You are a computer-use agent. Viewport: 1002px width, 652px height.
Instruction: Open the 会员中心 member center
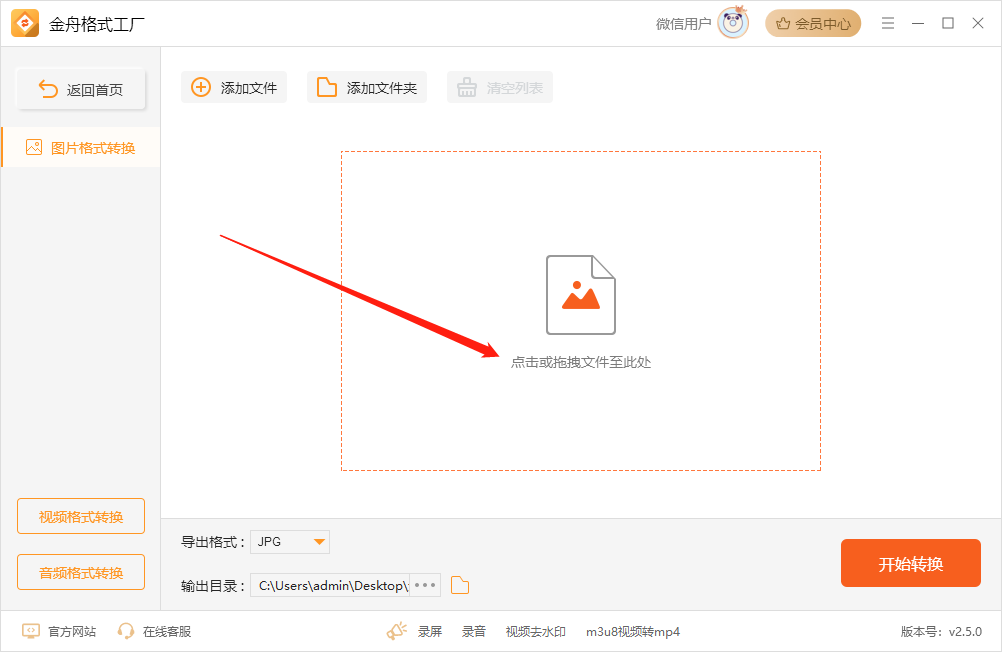coord(813,22)
